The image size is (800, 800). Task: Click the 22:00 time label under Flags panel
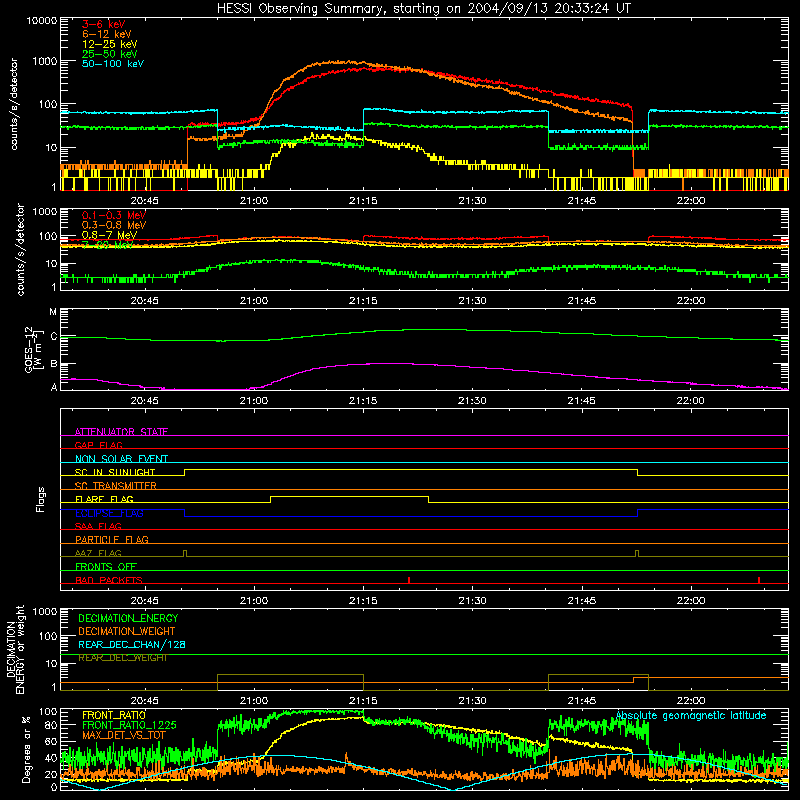coord(691,601)
